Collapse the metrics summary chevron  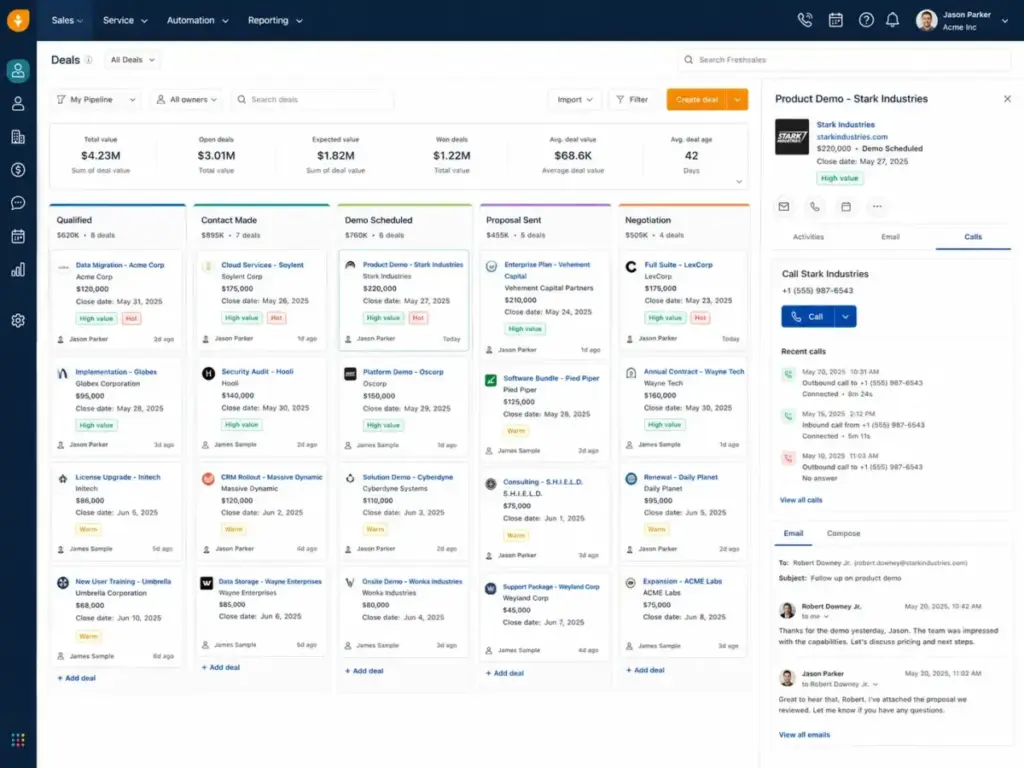coord(739,182)
